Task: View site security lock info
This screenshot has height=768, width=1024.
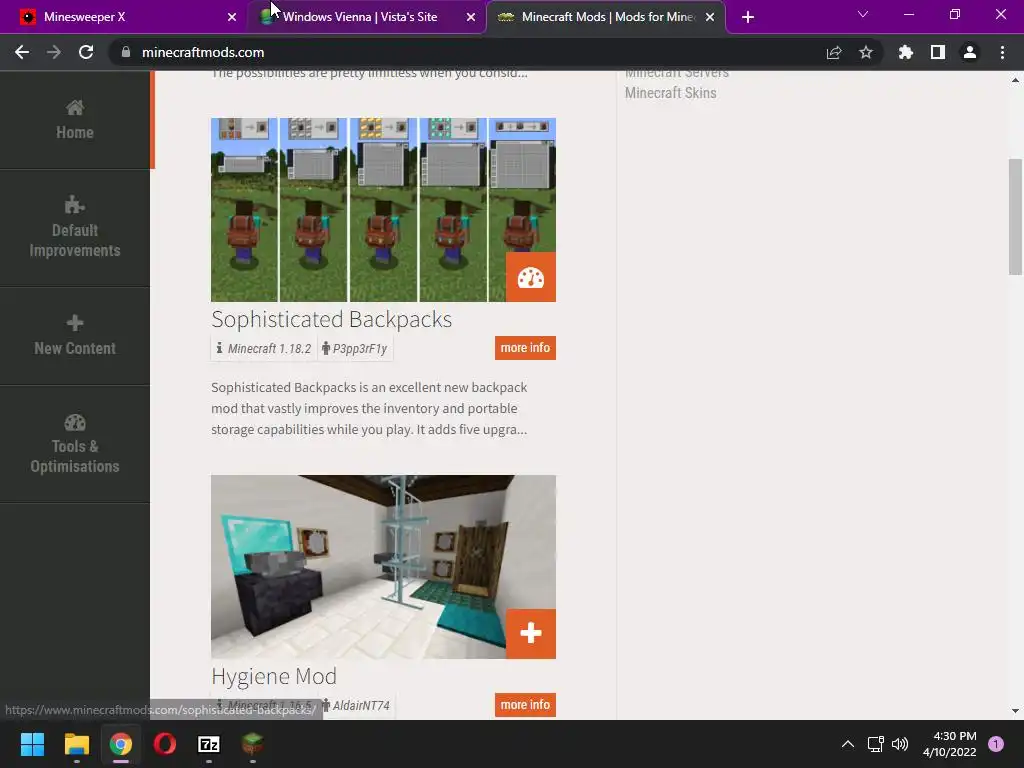Action: (126, 52)
